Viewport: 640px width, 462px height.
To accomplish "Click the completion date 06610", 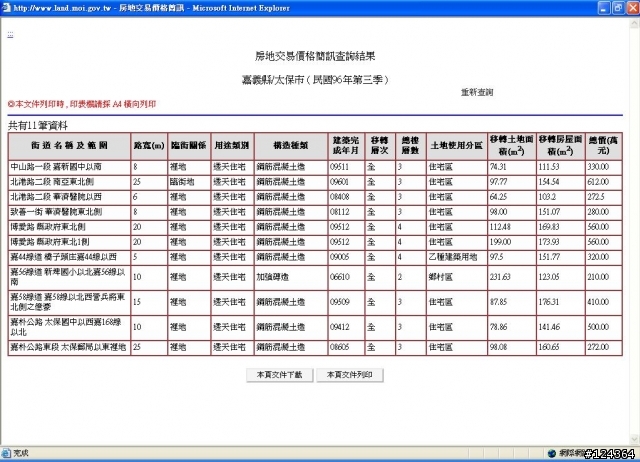I will point(340,277).
